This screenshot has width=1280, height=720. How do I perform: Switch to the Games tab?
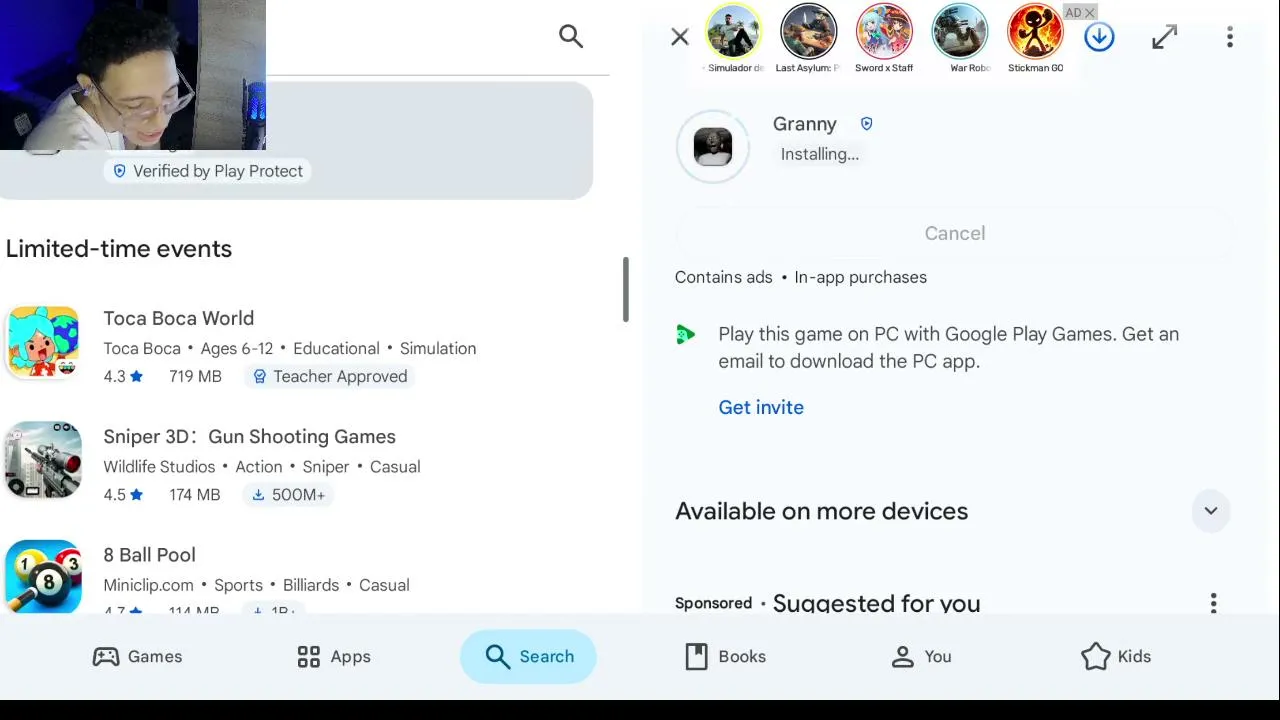[137, 656]
